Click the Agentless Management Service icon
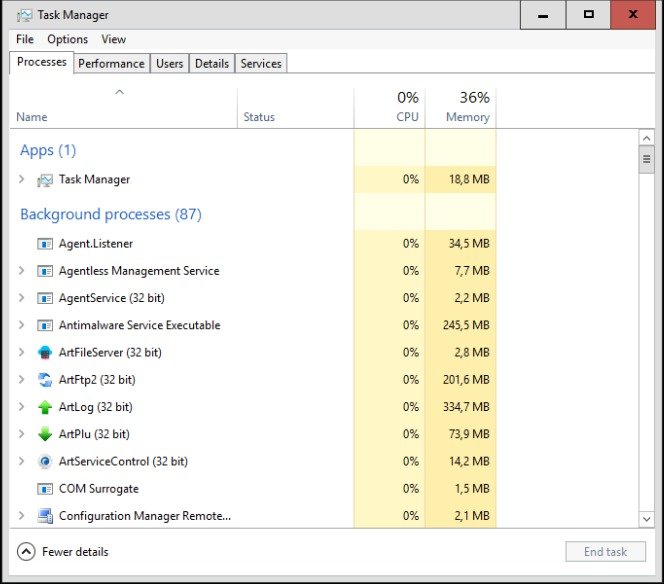Screen dimensions: 664x584 click(x=45, y=271)
